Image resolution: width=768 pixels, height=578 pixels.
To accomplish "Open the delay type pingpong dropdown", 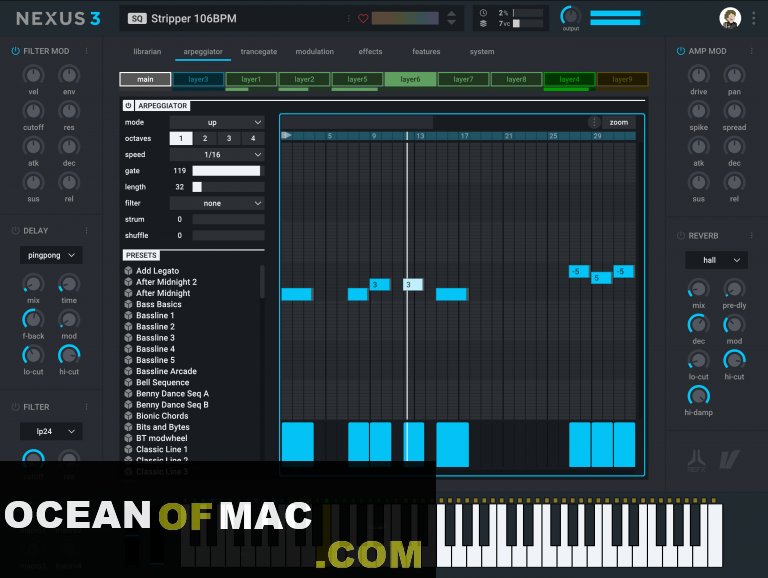I will pos(51,255).
